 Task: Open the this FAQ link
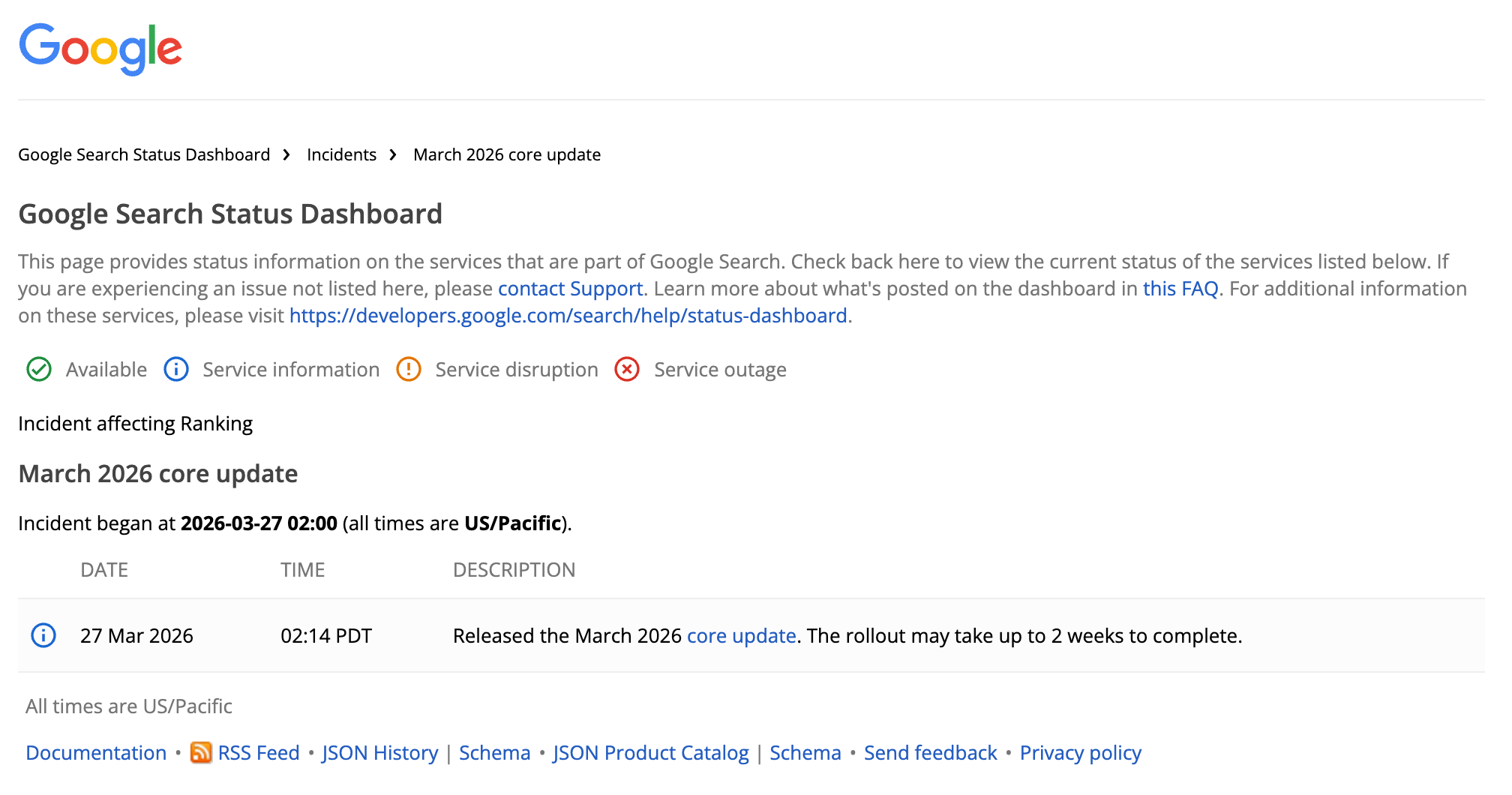click(1180, 289)
